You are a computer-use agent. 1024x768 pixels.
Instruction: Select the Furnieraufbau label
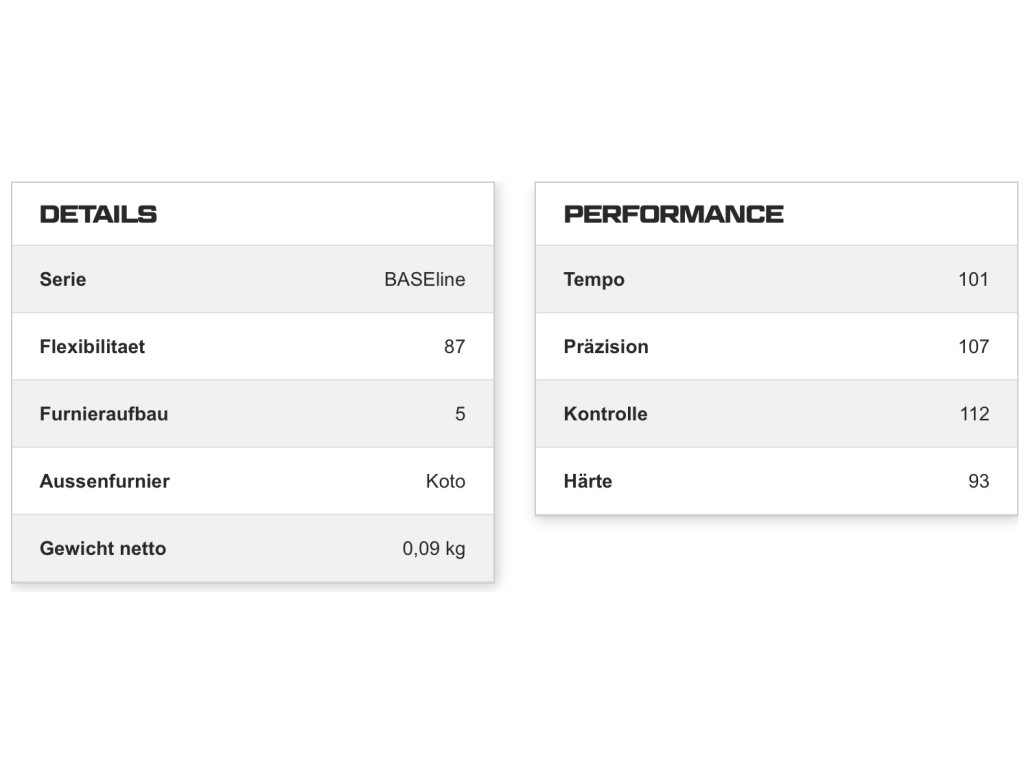(104, 414)
